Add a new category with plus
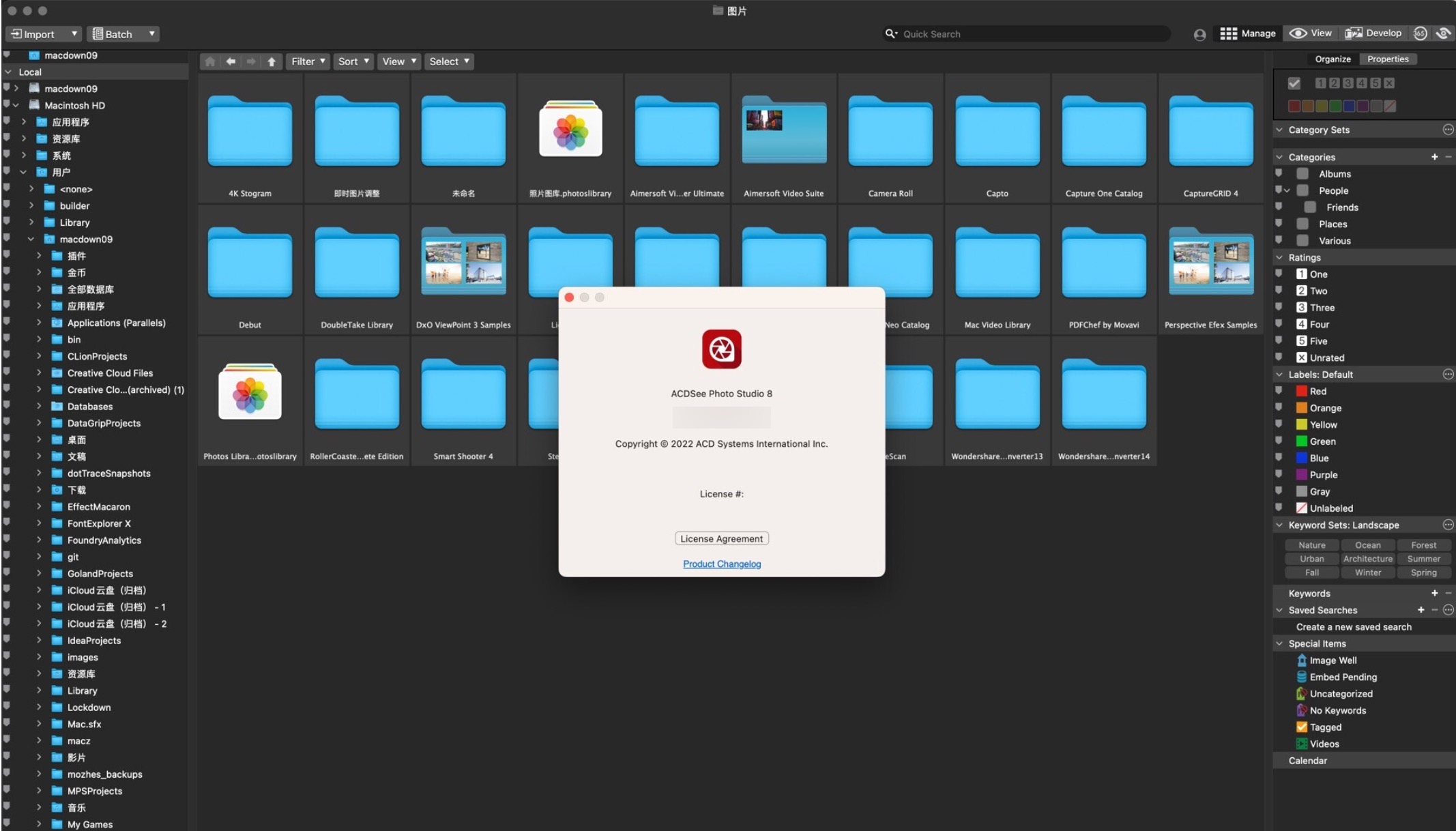 coord(1434,157)
